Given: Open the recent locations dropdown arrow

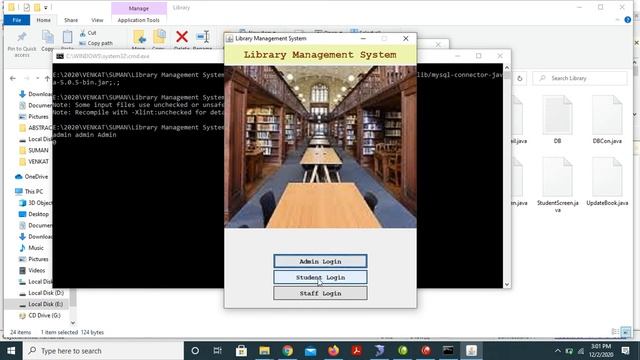Looking at the screenshot, I should [x=38, y=78].
